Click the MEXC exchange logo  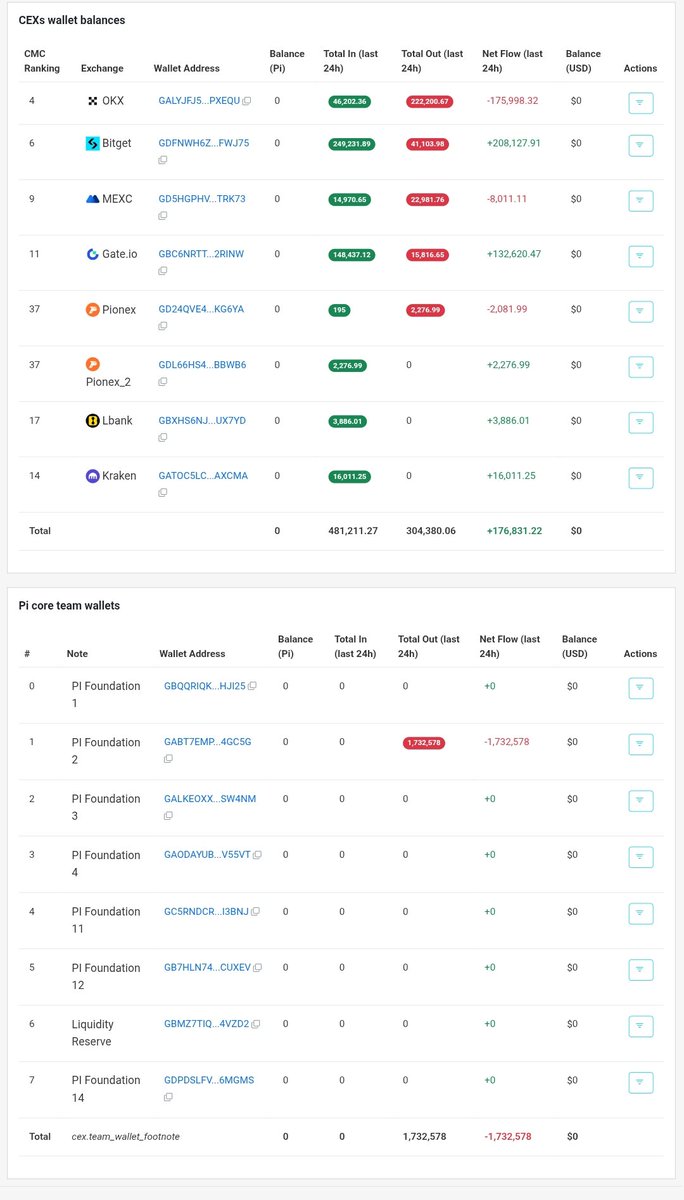pos(93,199)
